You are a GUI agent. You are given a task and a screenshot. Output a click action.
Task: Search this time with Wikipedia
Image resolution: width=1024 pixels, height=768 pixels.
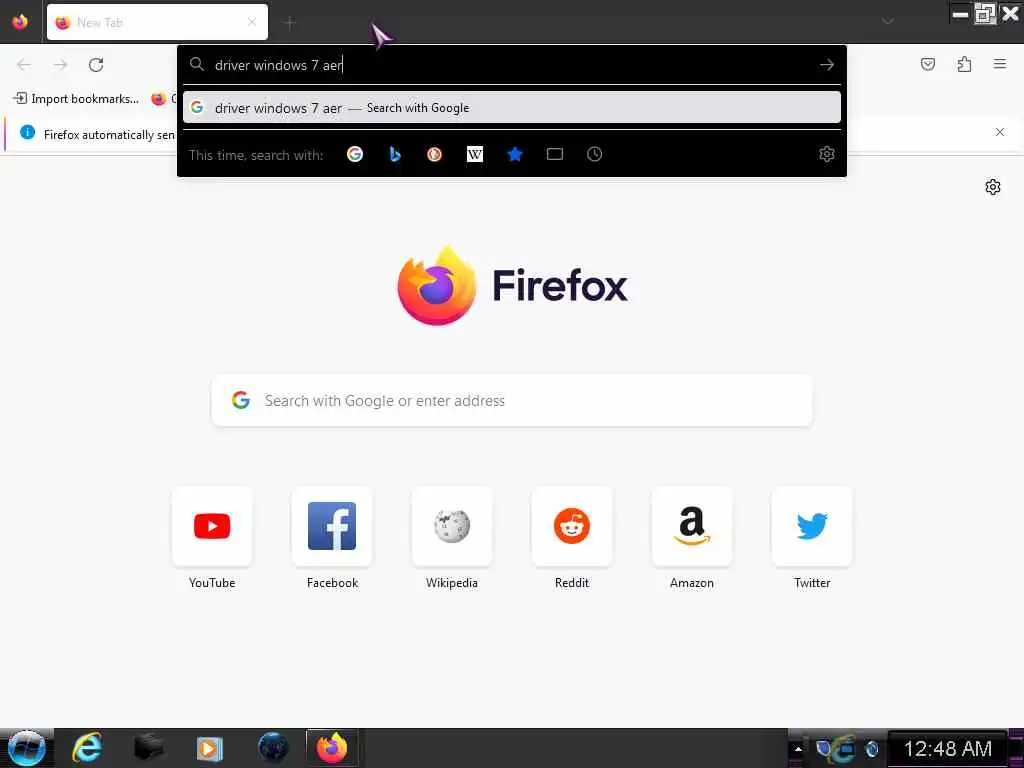pos(475,154)
